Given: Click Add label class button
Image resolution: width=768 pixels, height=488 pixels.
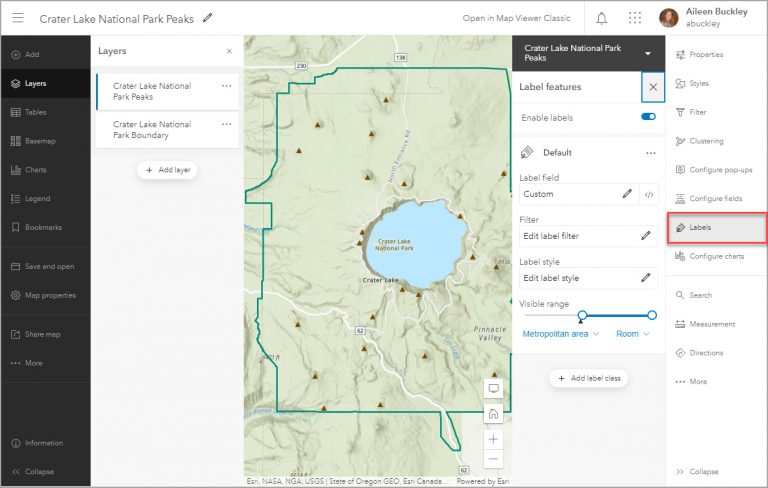Looking at the screenshot, I should coord(589,378).
